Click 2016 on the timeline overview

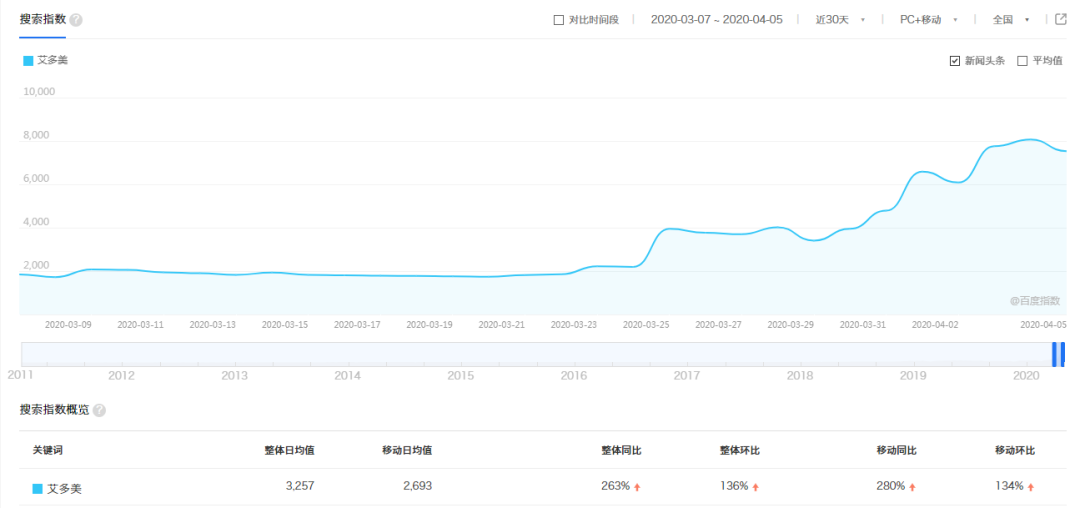[574, 376]
